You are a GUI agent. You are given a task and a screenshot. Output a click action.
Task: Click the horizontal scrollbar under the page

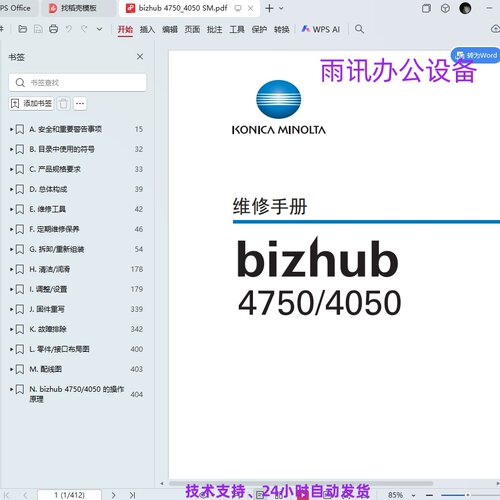[x=301, y=483]
